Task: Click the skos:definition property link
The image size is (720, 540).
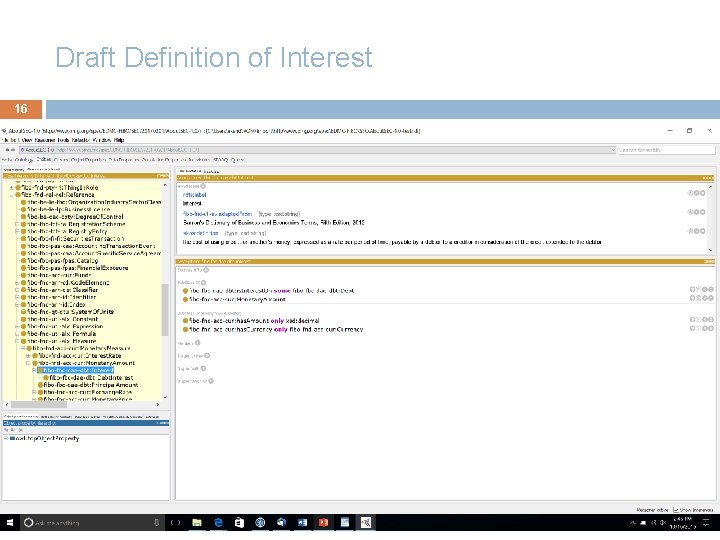Action: pyautogui.click(x=201, y=233)
